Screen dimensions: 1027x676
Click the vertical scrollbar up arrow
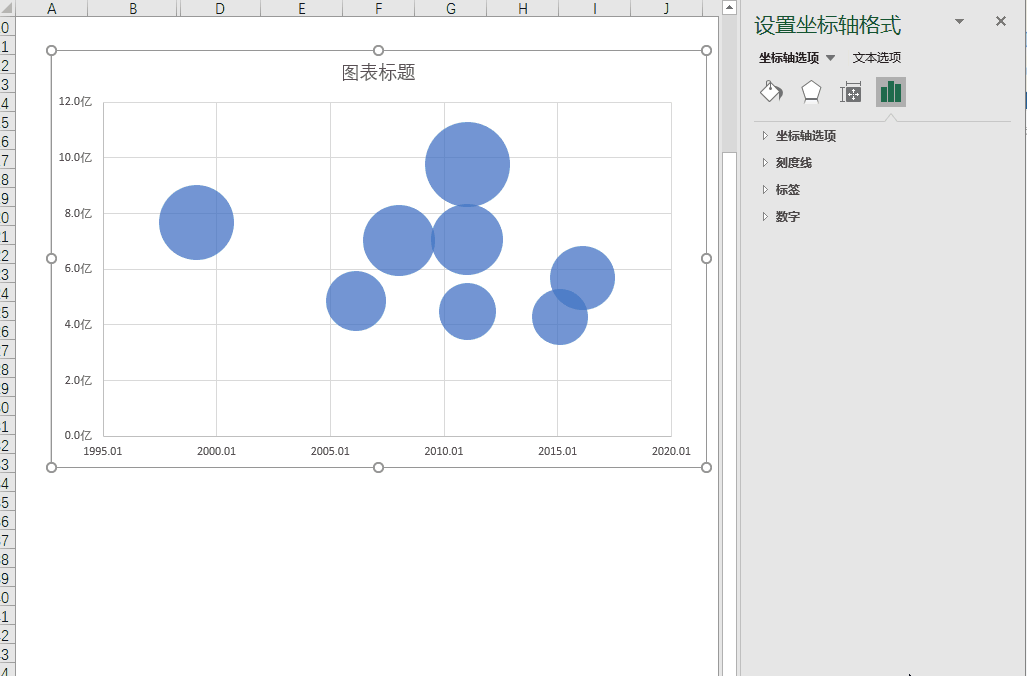pos(729,7)
